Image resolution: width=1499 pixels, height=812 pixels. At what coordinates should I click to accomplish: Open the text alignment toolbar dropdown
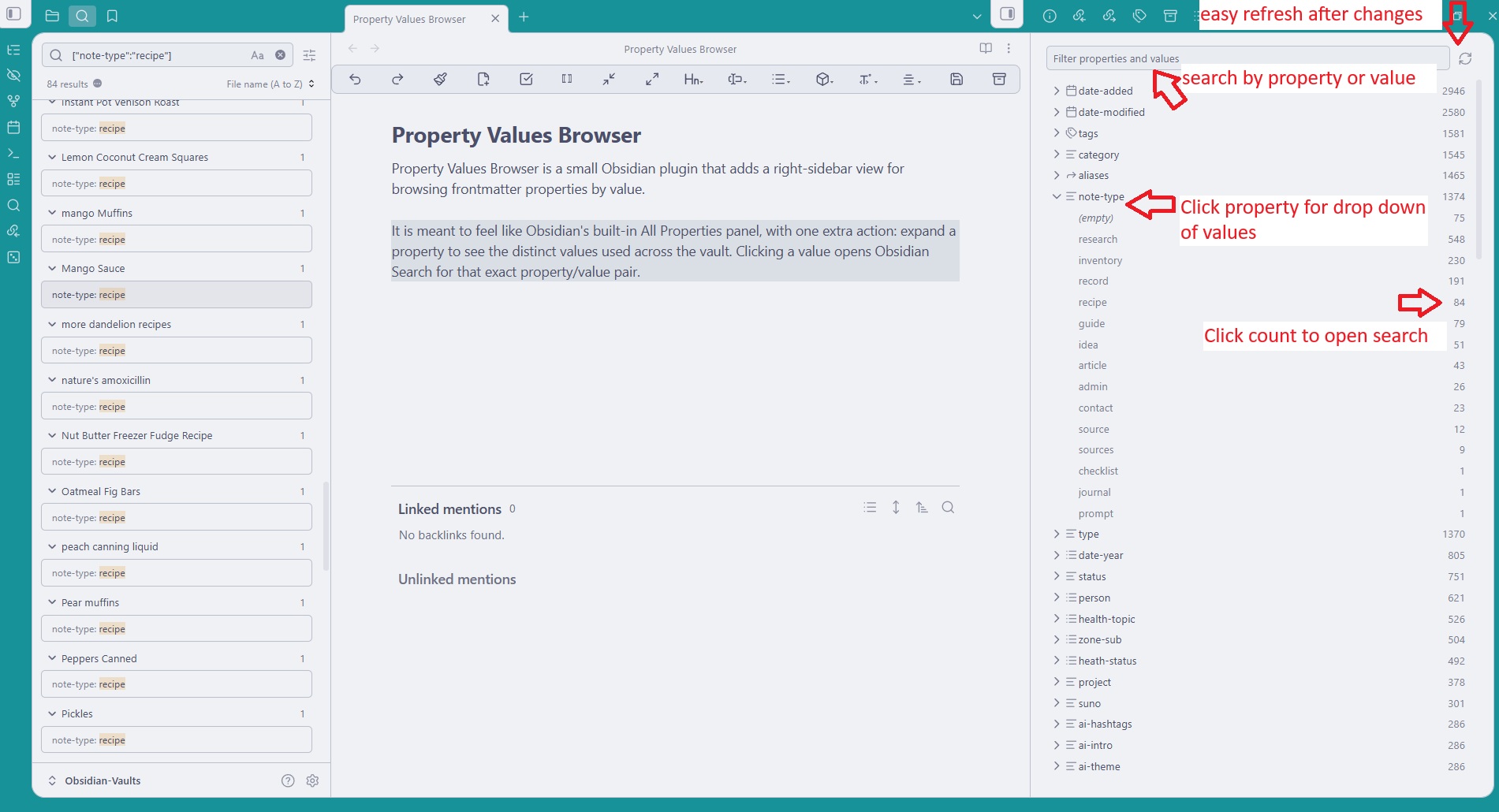[911, 79]
